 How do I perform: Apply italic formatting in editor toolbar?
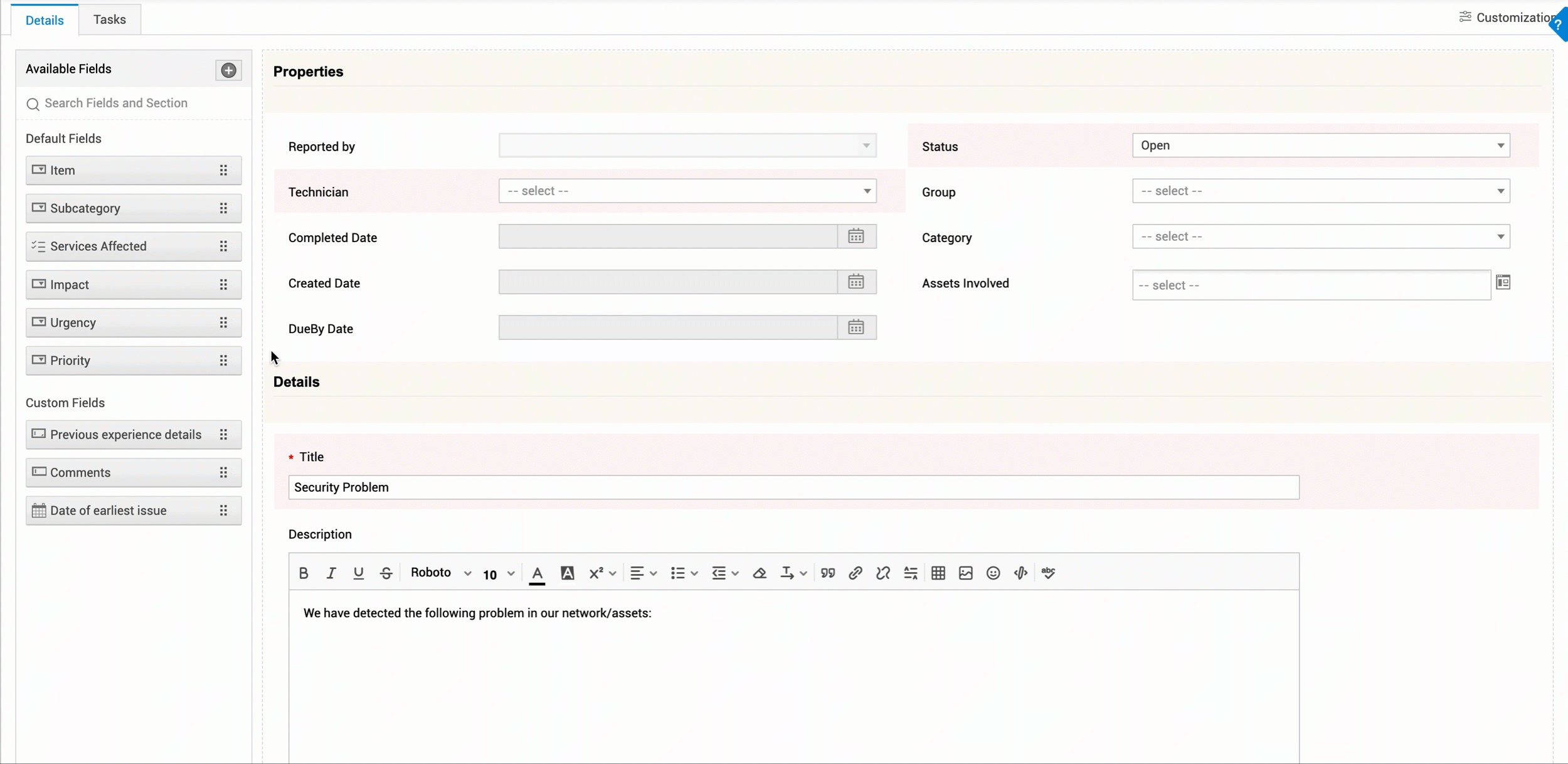331,573
